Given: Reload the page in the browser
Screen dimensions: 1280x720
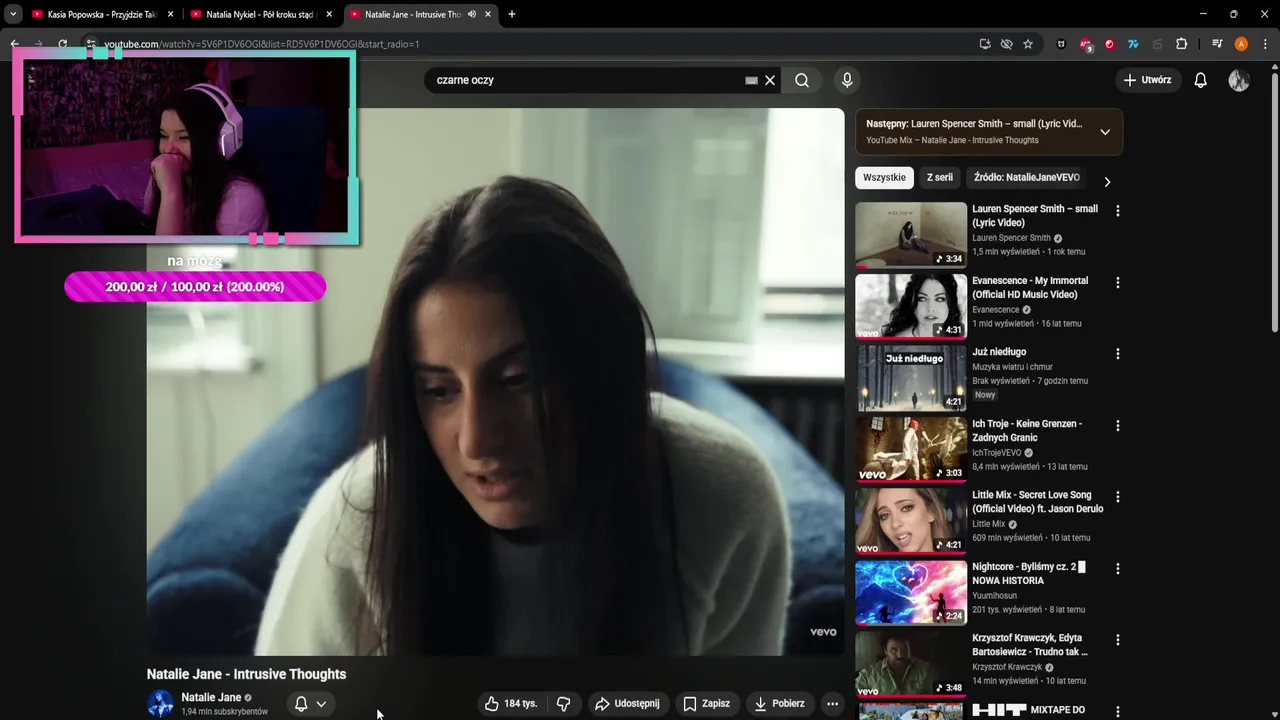Looking at the screenshot, I should [x=62, y=44].
